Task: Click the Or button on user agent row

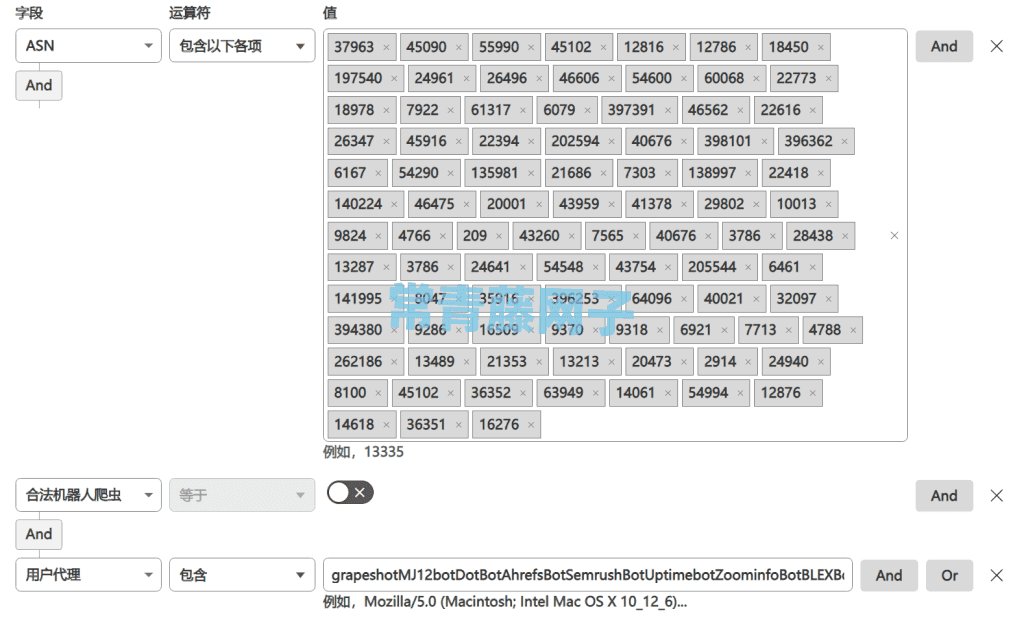Action: (x=949, y=575)
